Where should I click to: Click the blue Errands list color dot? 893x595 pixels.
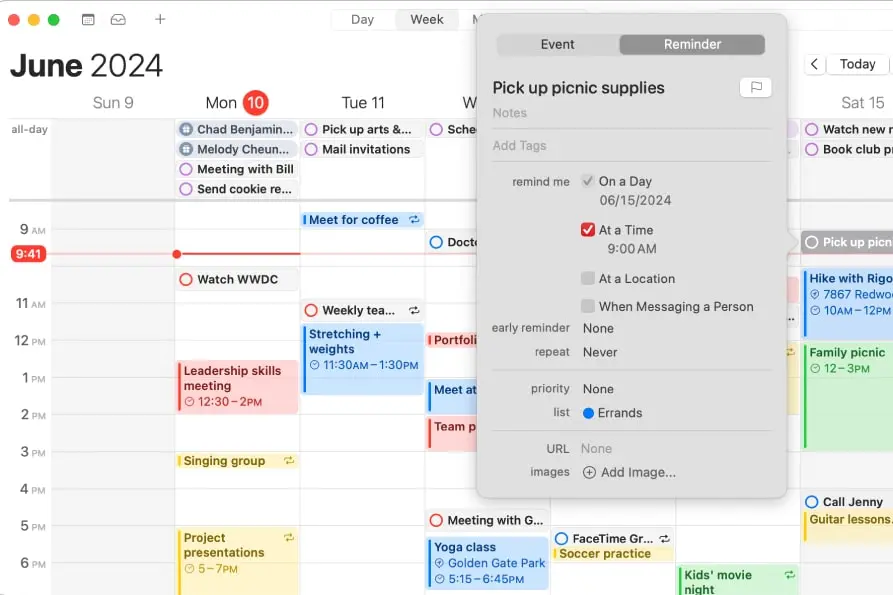[588, 413]
